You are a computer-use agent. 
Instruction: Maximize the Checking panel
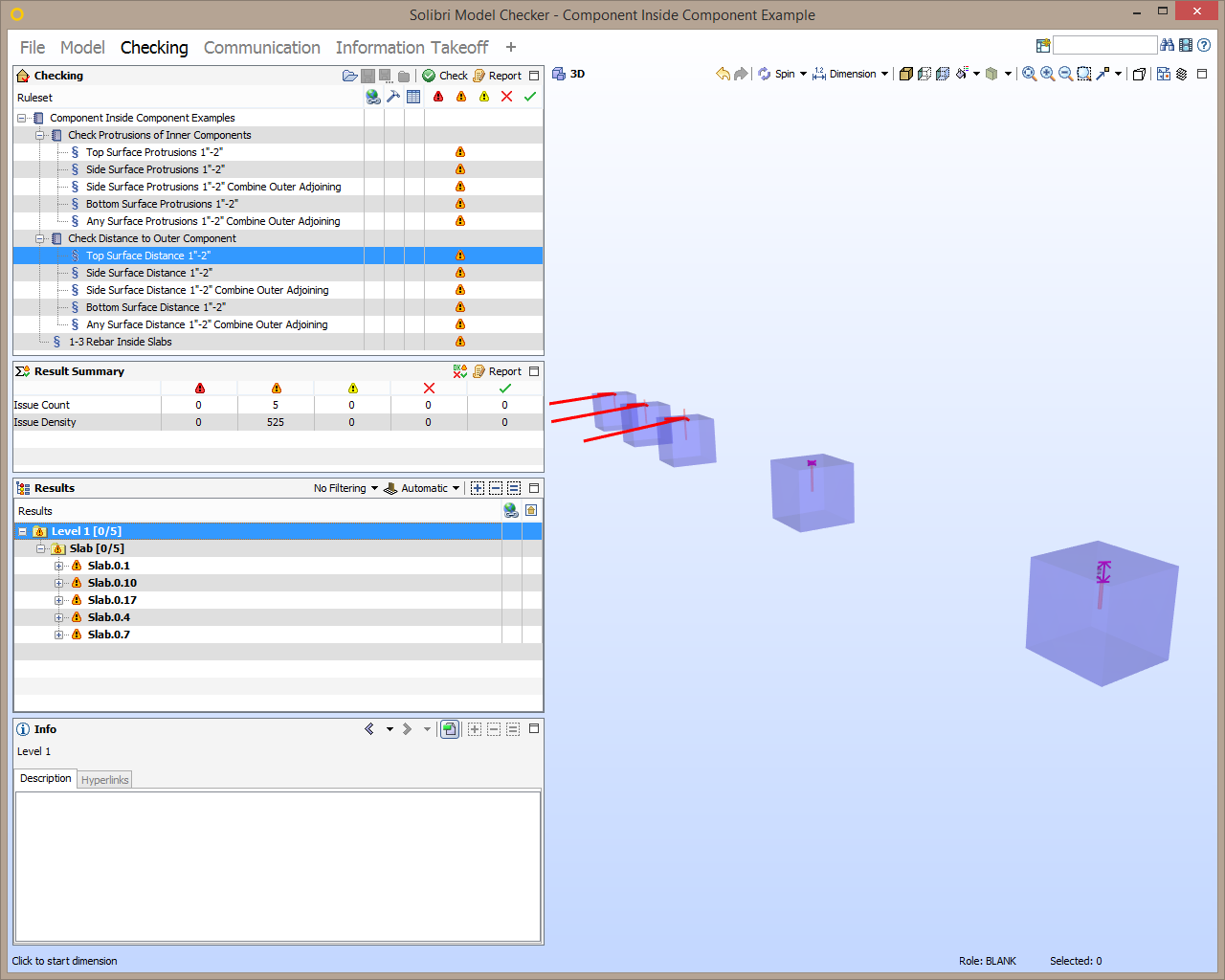(534, 76)
